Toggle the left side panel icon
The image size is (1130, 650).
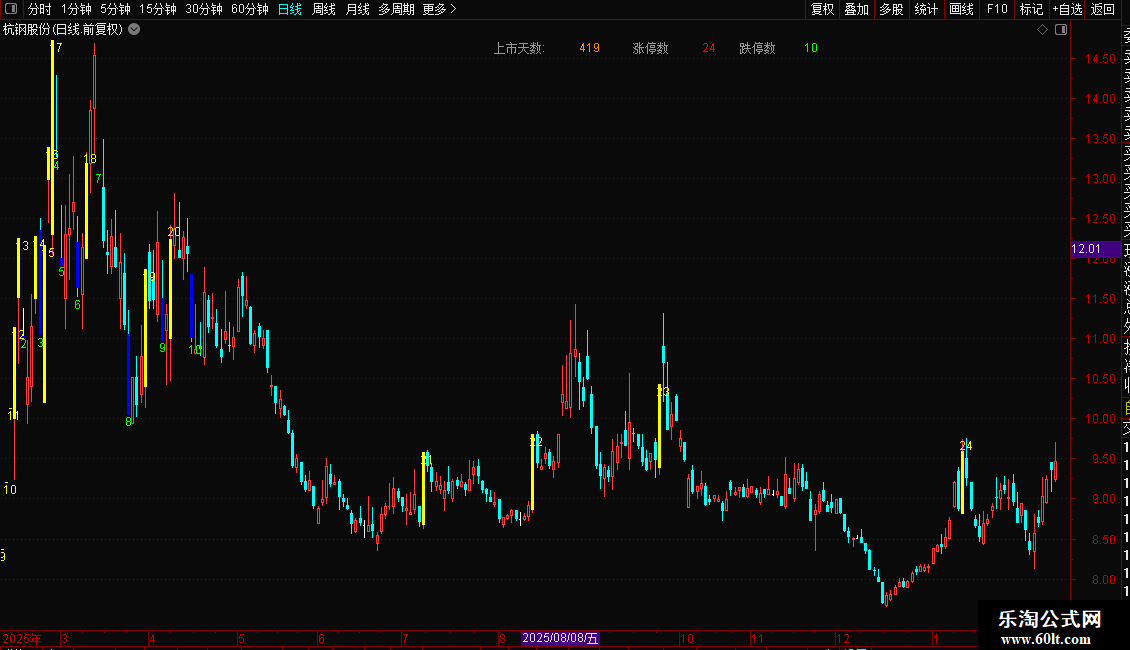click(11, 9)
